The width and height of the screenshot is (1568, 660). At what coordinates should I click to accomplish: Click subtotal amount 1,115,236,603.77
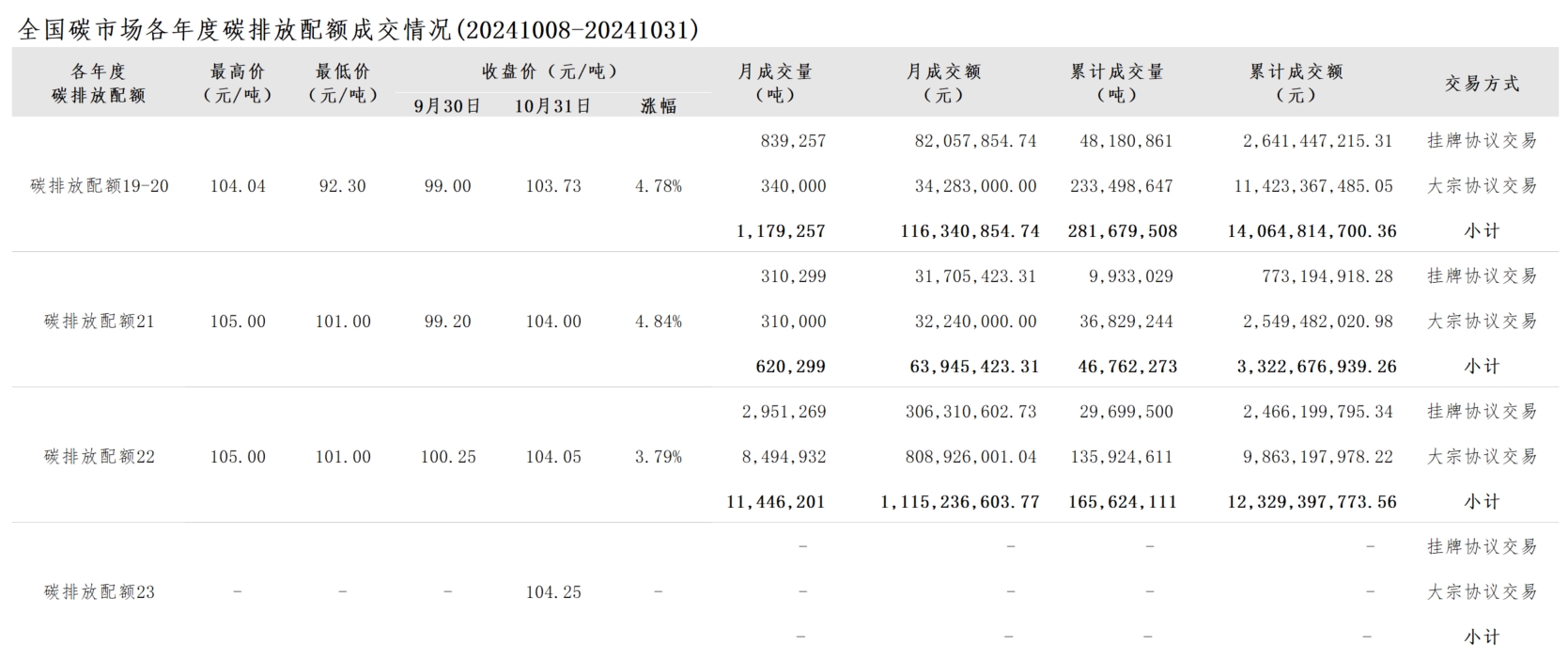coord(960,502)
